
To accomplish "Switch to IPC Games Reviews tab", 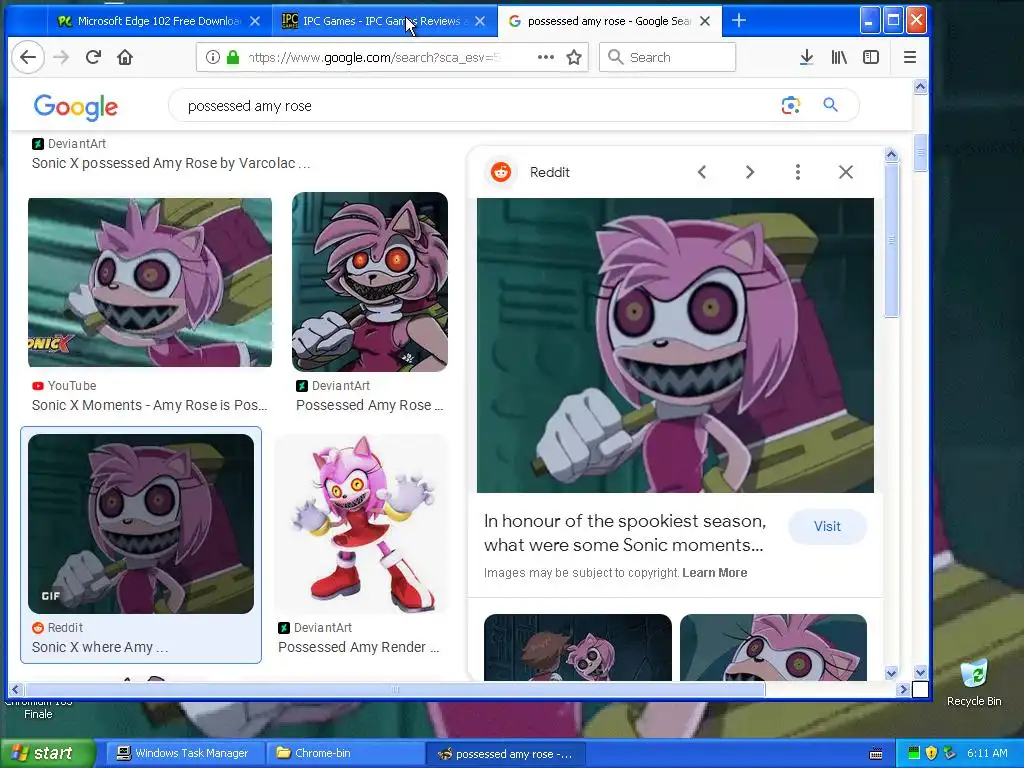I will [x=385, y=21].
